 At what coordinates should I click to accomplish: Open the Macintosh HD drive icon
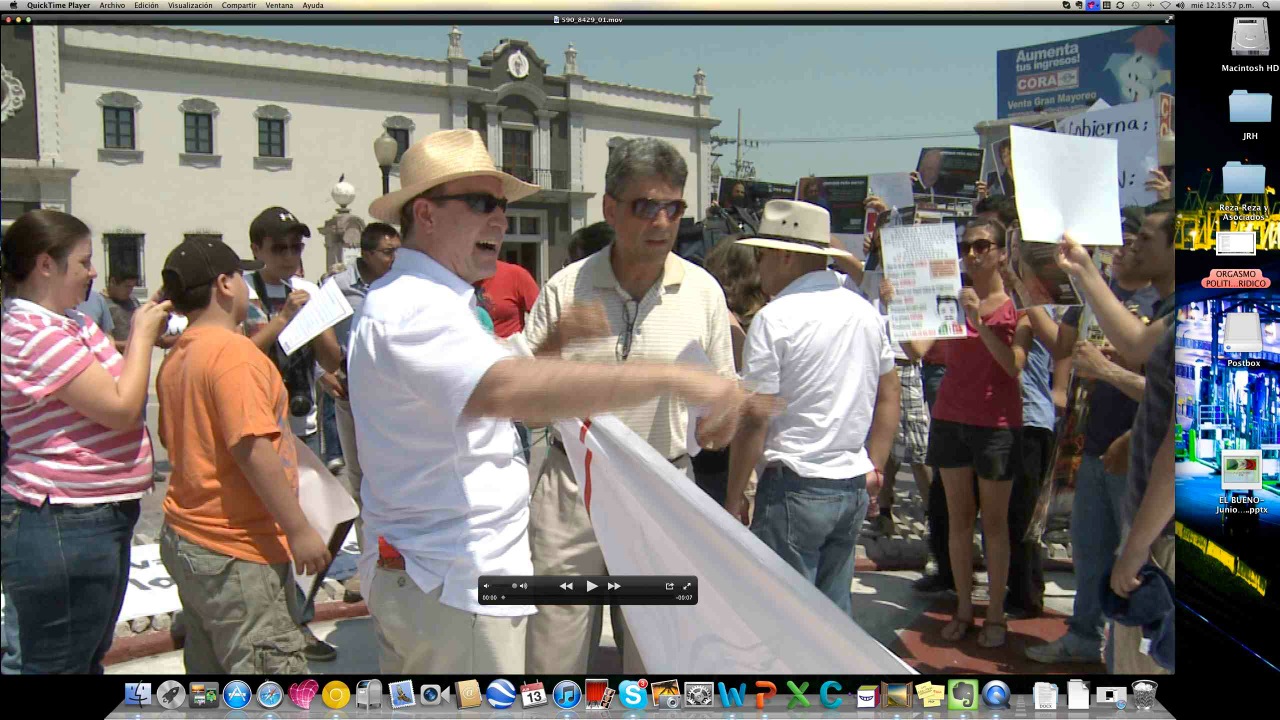[1249, 40]
